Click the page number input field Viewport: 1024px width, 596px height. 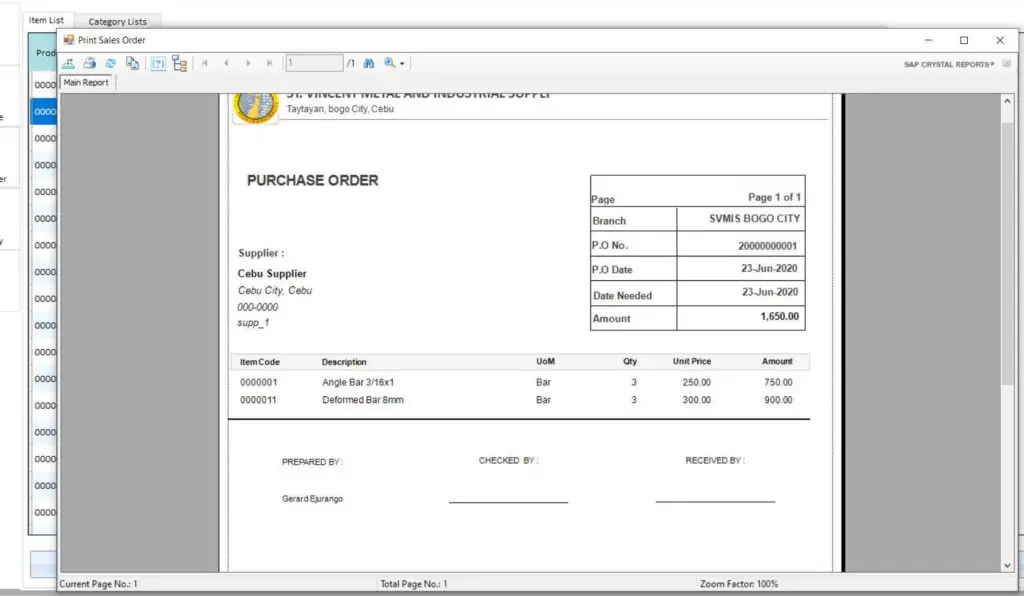coord(315,62)
